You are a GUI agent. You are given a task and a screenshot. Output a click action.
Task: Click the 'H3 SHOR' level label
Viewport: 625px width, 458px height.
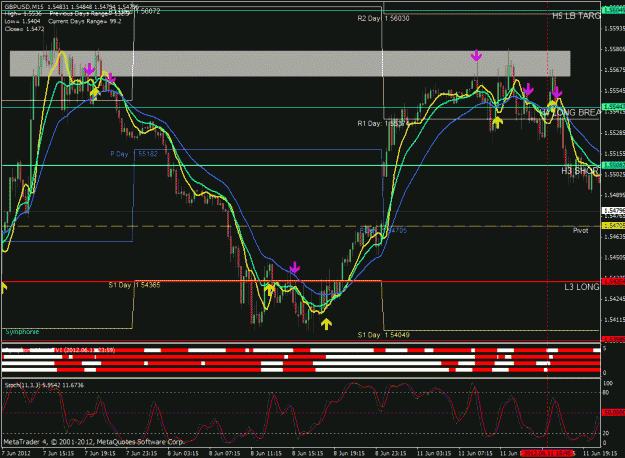[580, 171]
